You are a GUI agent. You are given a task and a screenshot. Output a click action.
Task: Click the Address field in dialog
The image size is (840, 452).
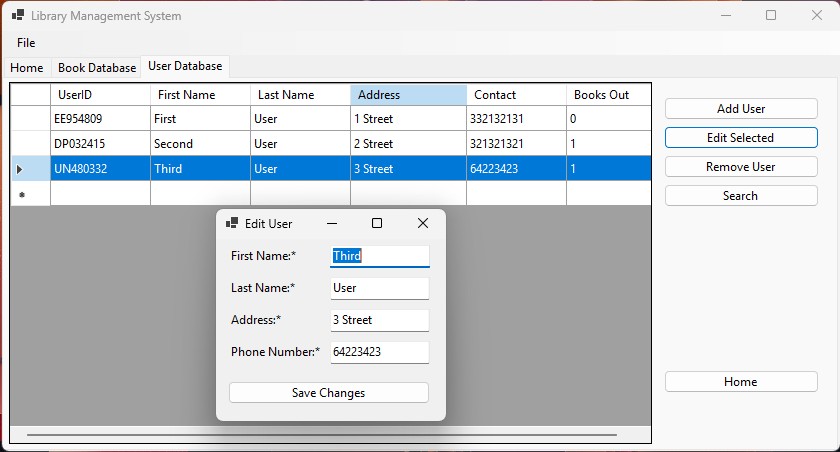(x=380, y=320)
